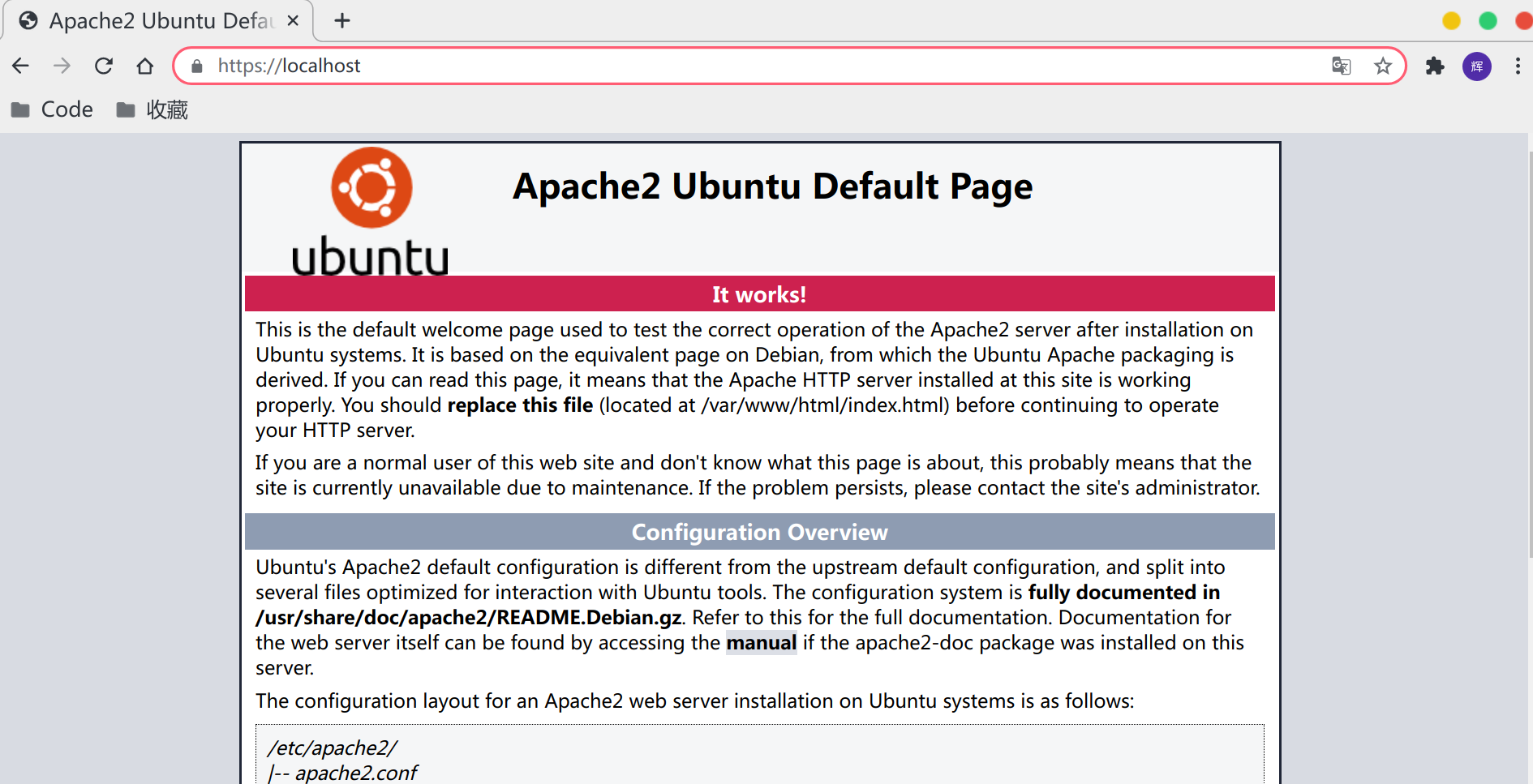Click the green maximize window button
1533x784 pixels.
pos(1488,20)
